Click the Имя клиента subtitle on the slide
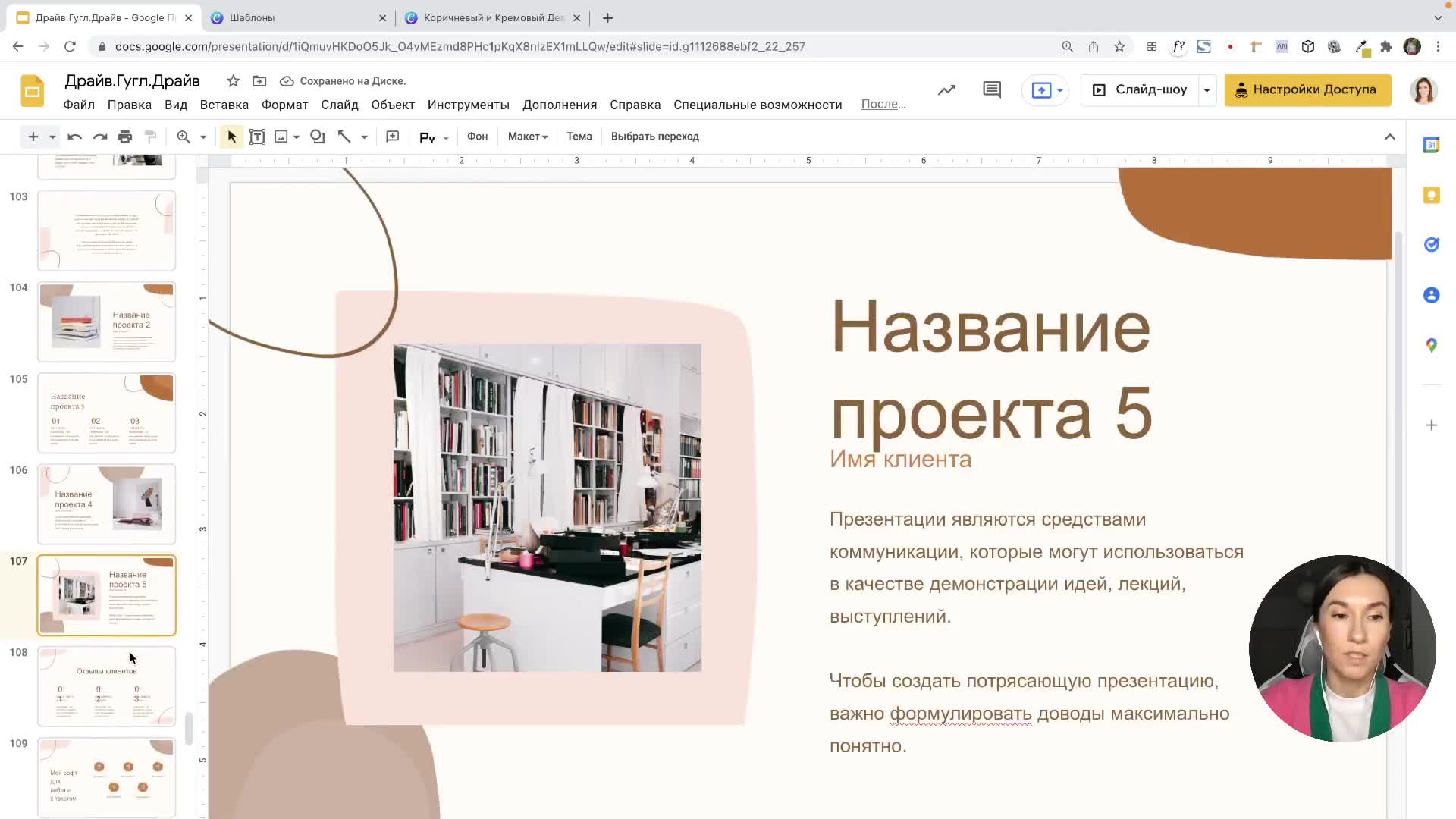The image size is (1456, 819). point(900,460)
